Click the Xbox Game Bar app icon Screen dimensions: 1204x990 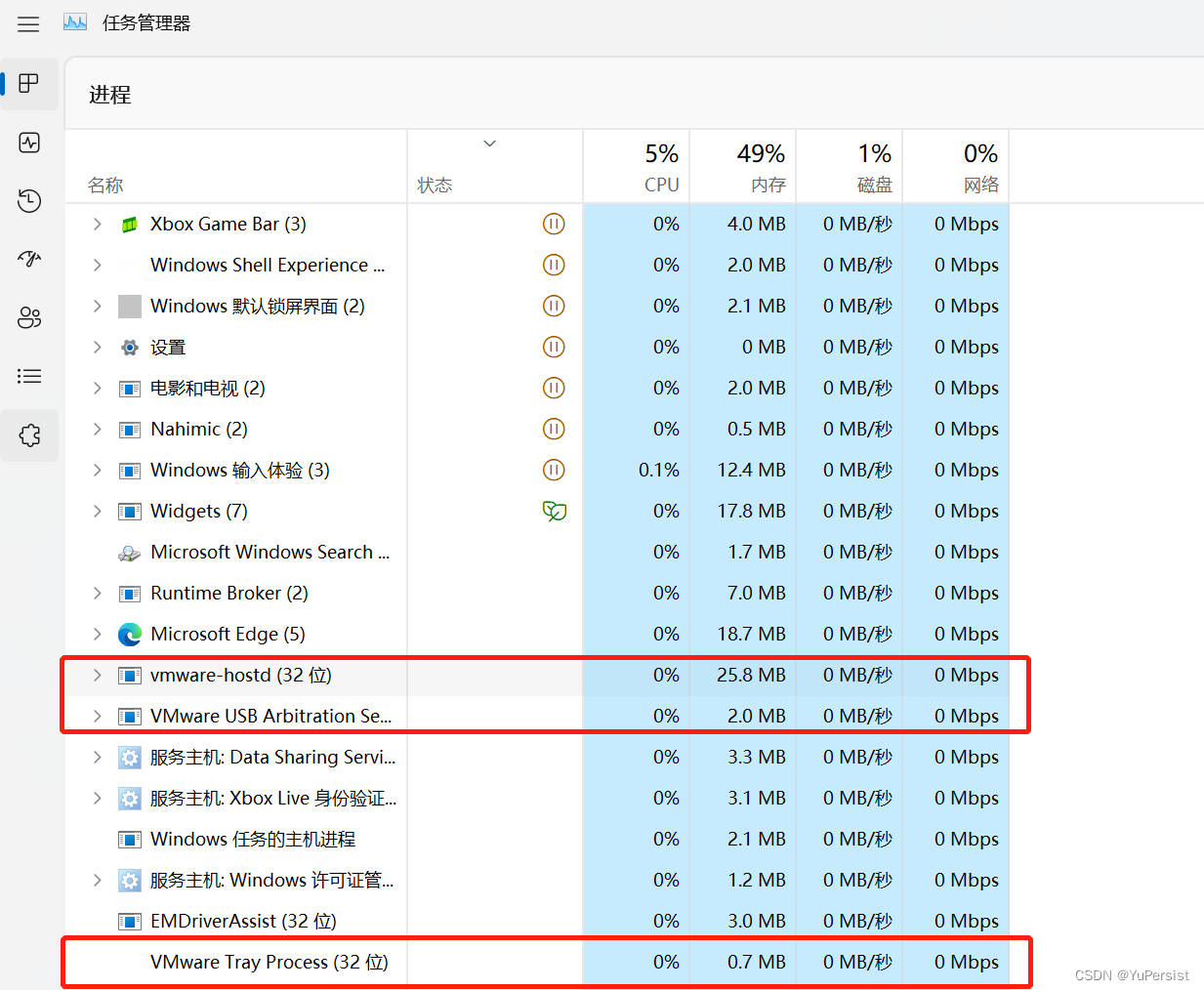coord(130,225)
